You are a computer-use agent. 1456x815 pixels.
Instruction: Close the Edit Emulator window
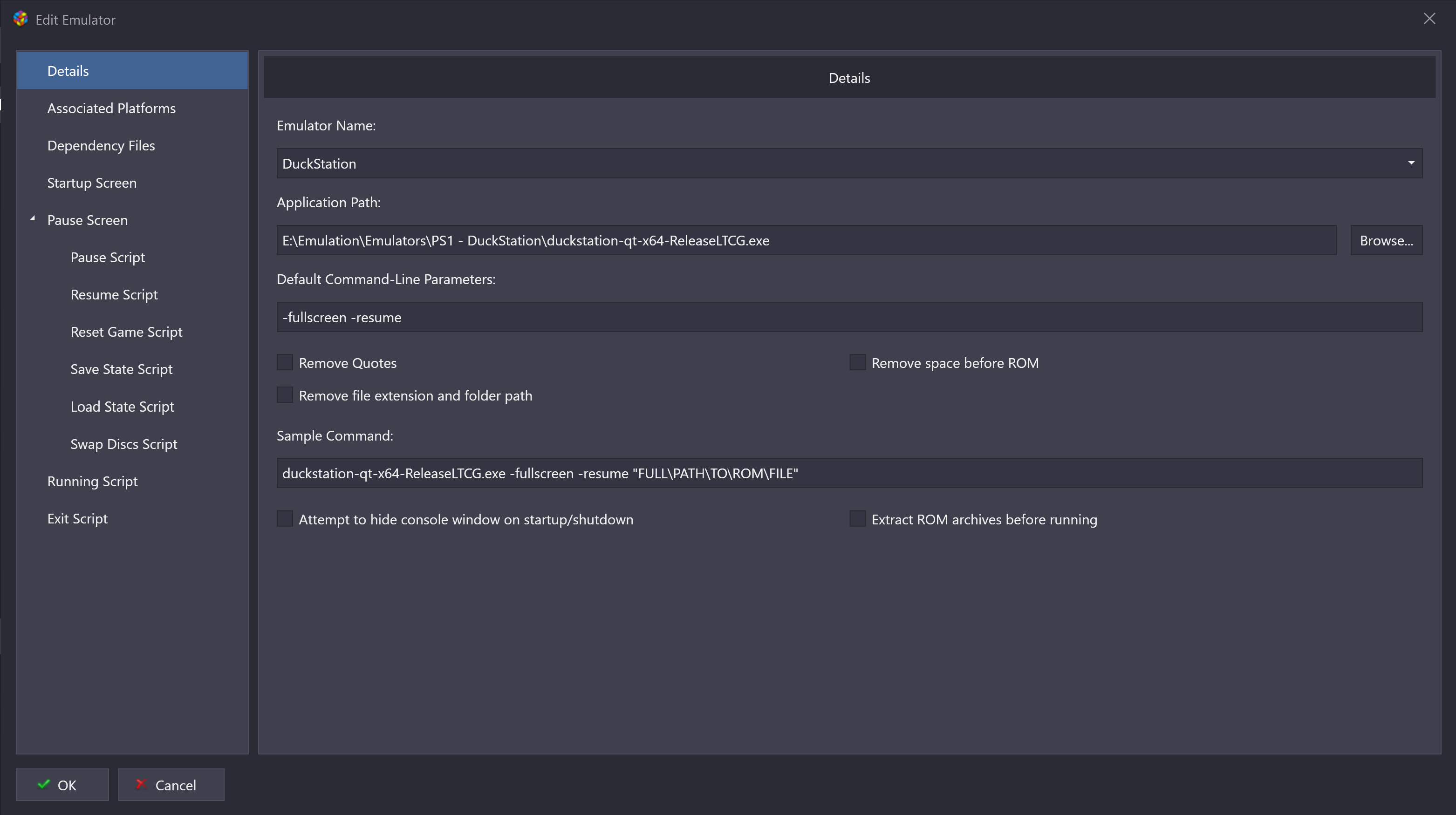click(x=1429, y=19)
